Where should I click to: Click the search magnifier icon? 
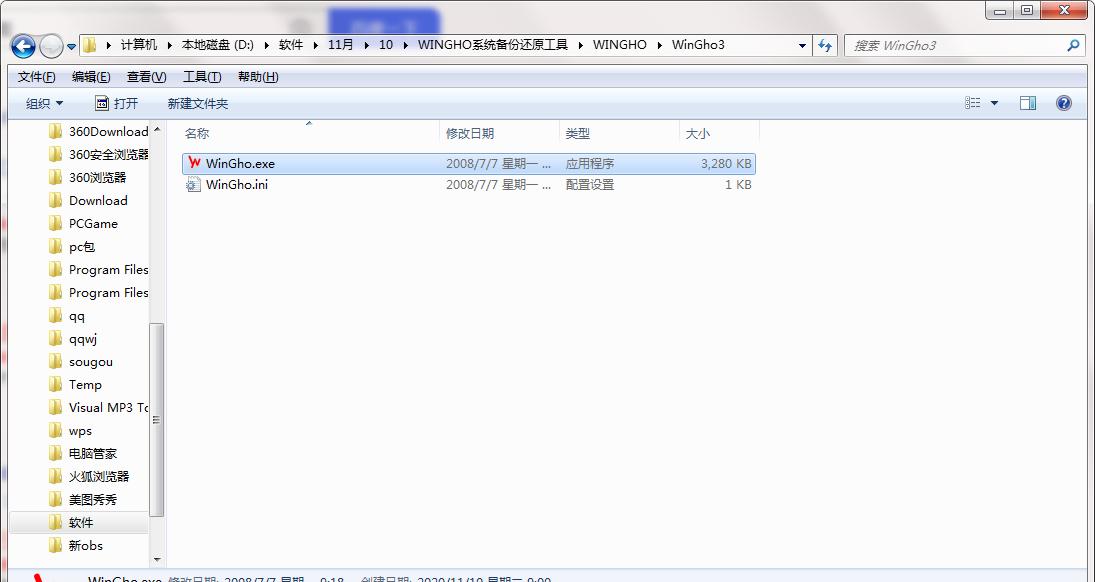pos(1073,45)
